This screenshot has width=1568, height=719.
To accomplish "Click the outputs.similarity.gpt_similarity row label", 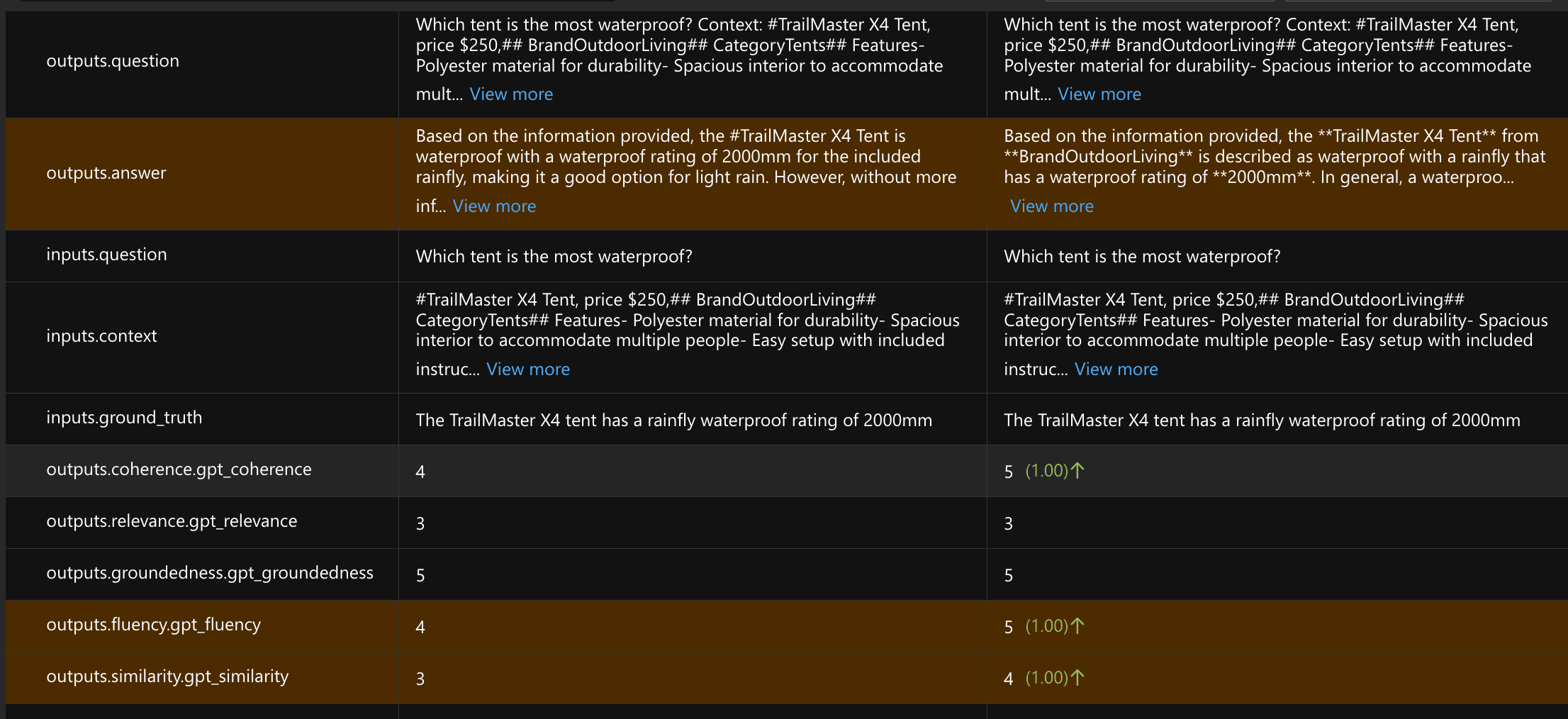I will point(167,676).
